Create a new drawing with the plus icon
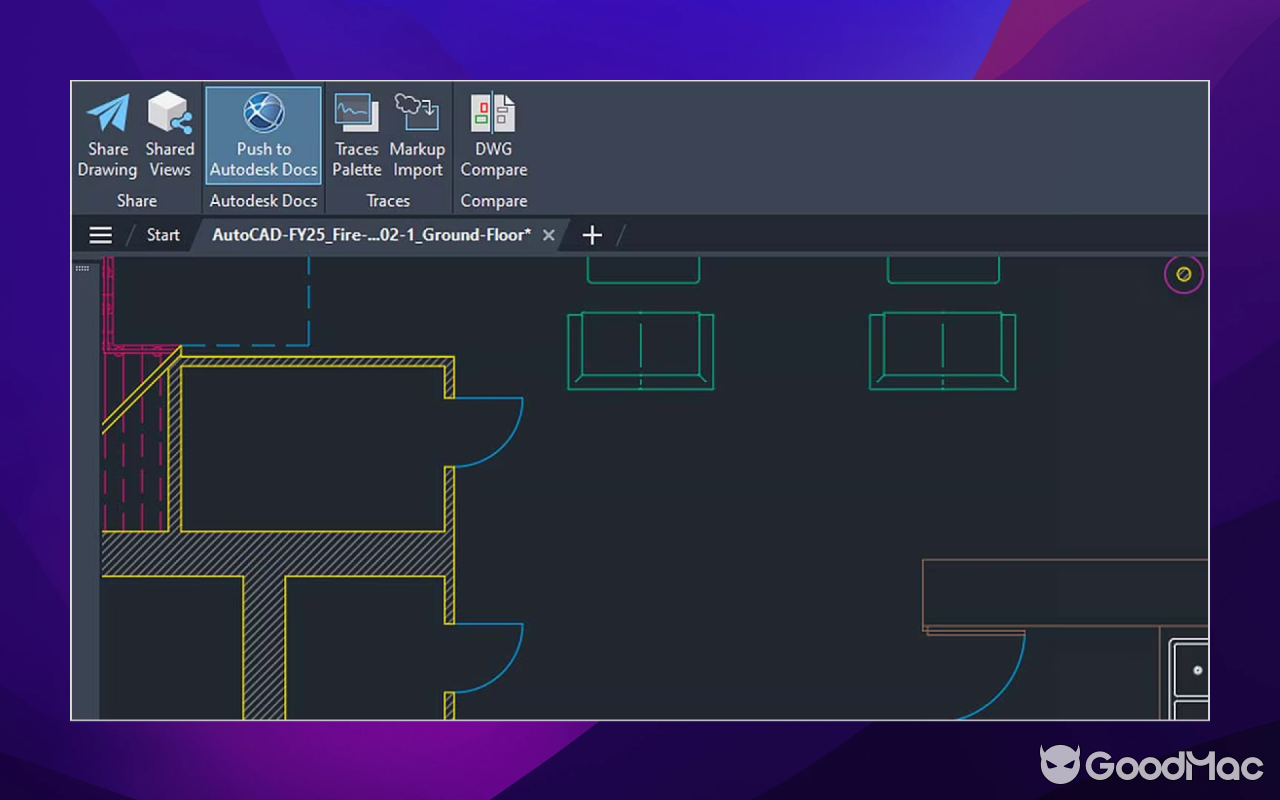Viewport: 1280px width, 800px height. pos(592,234)
